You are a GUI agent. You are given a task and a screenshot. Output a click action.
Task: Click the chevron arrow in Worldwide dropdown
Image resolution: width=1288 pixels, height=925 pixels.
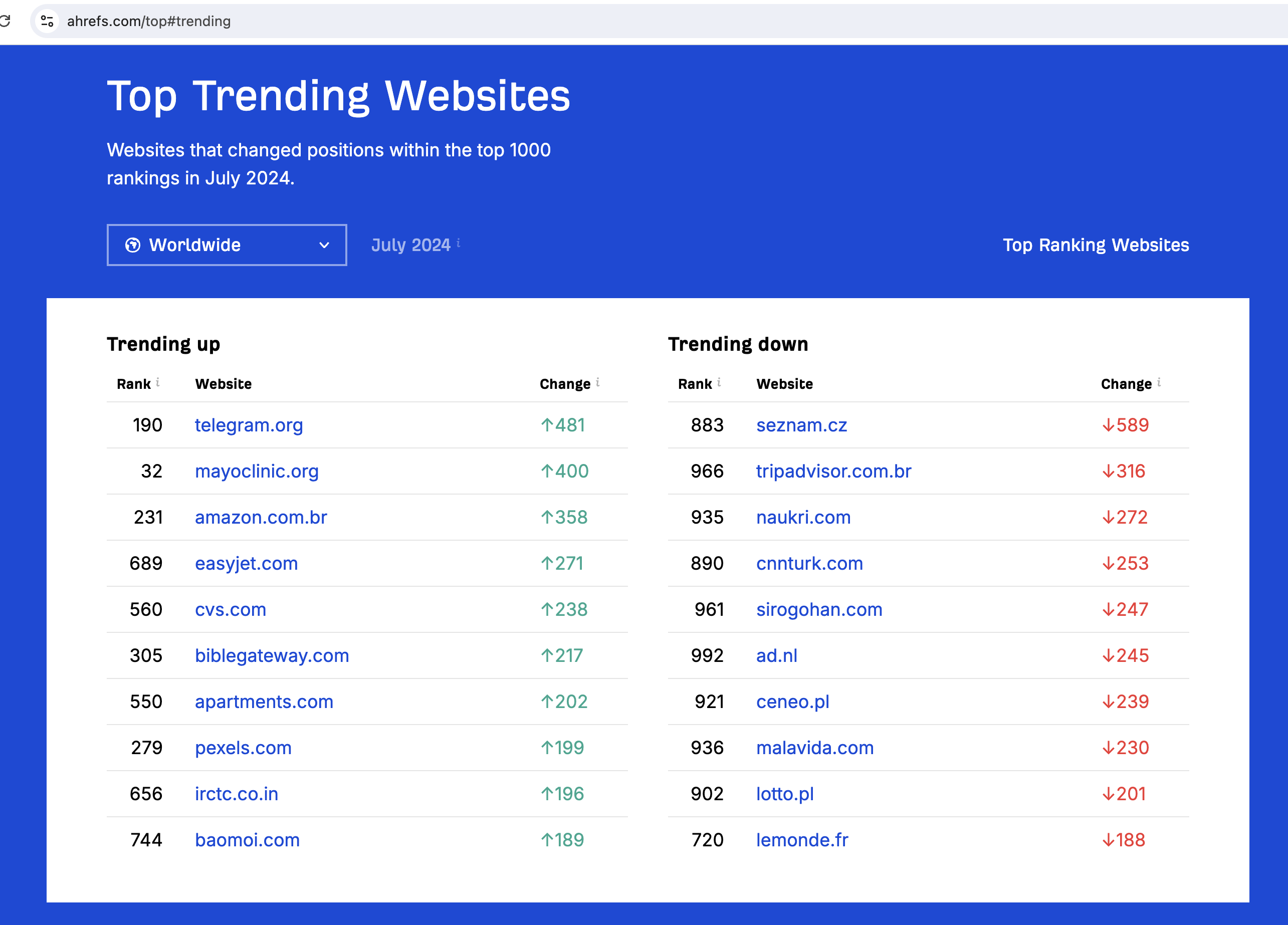point(324,246)
